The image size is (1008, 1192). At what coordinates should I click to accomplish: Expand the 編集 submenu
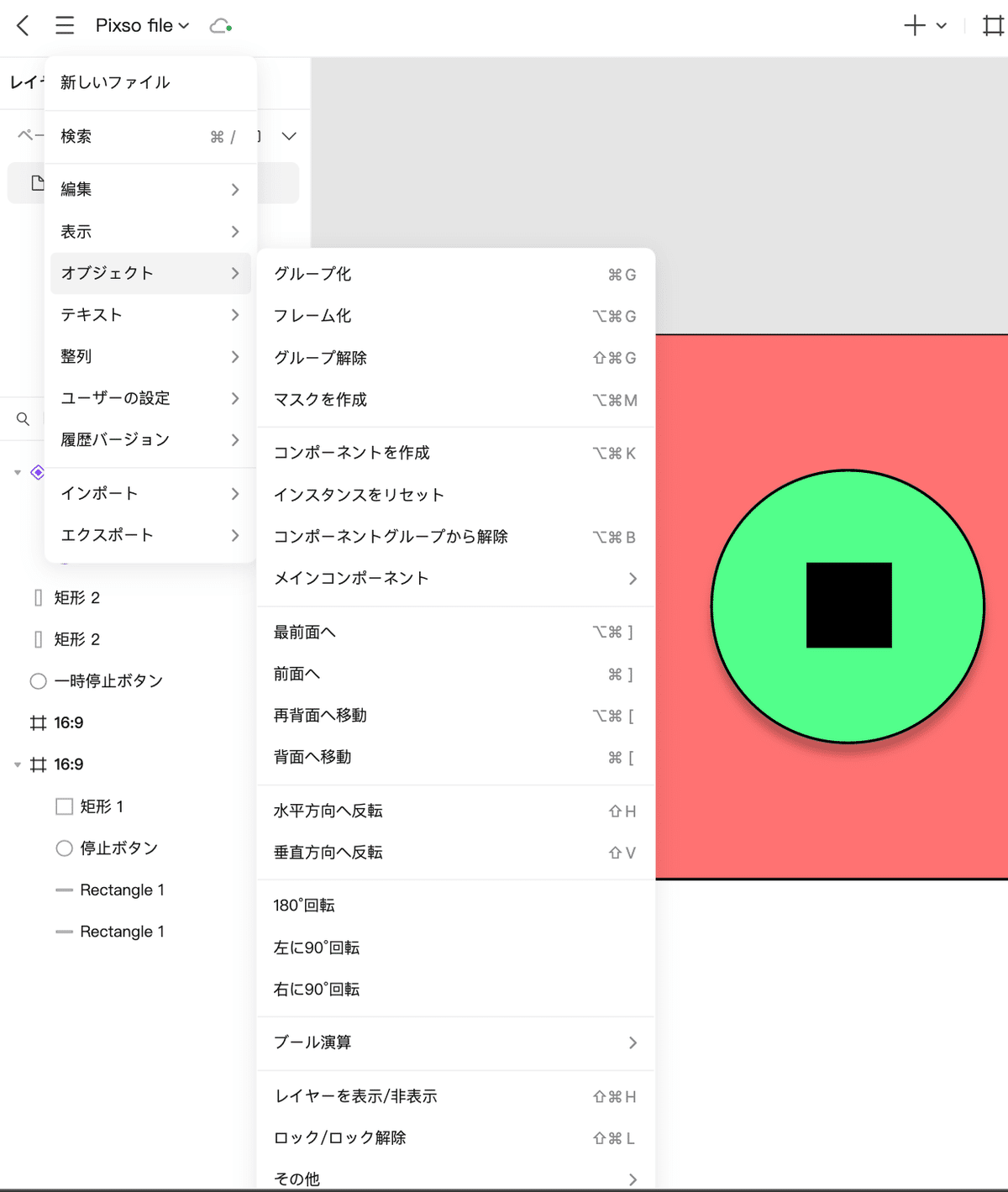pos(150,189)
